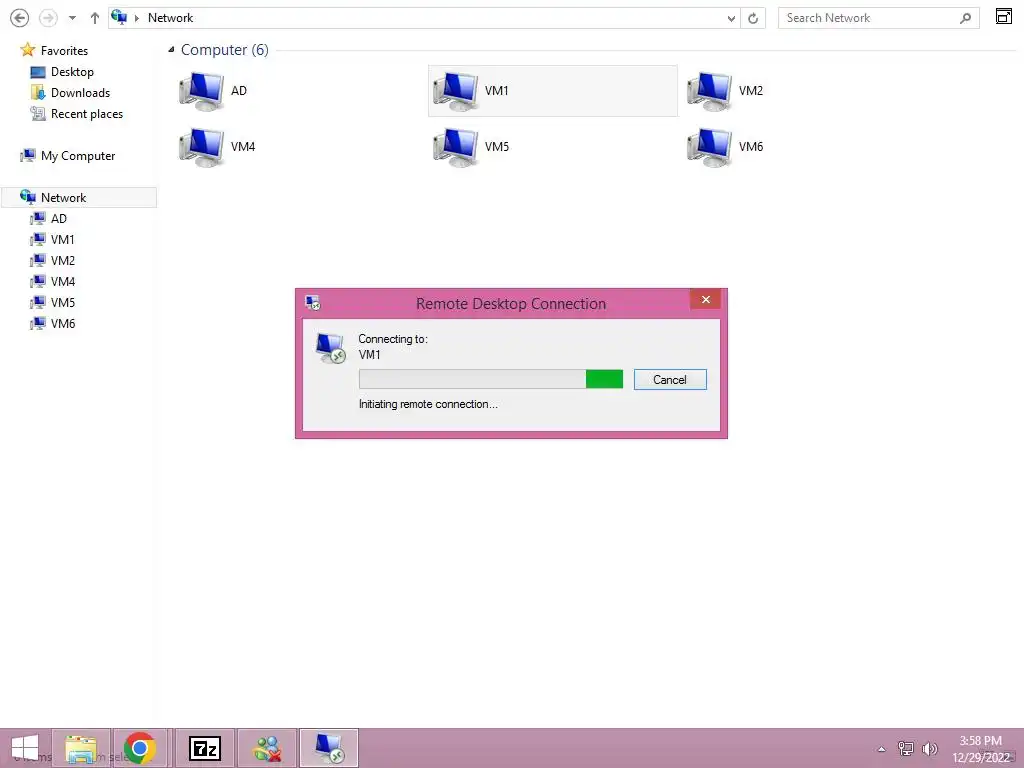The width and height of the screenshot is (1024, 768).
Task: Click the Network address bar breadcrumb
Action: click(x=170, y=18)
